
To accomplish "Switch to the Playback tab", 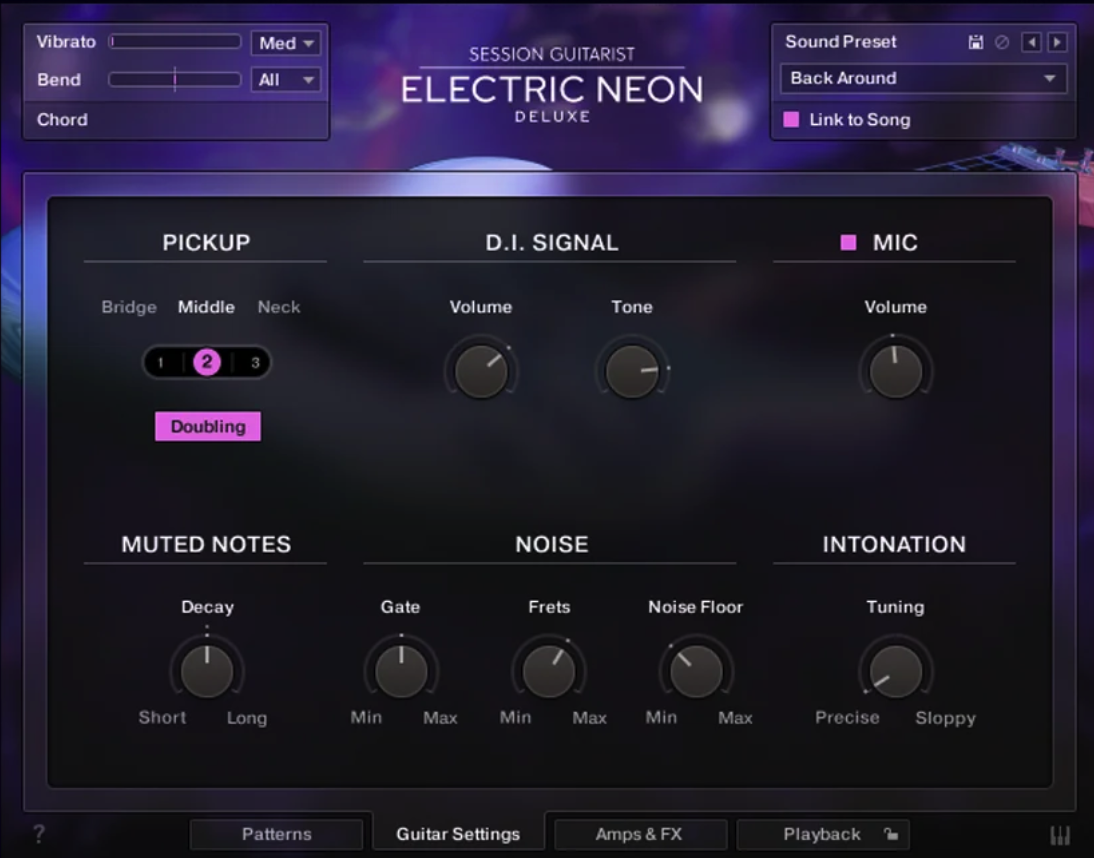I will click(x=823, y=834).
